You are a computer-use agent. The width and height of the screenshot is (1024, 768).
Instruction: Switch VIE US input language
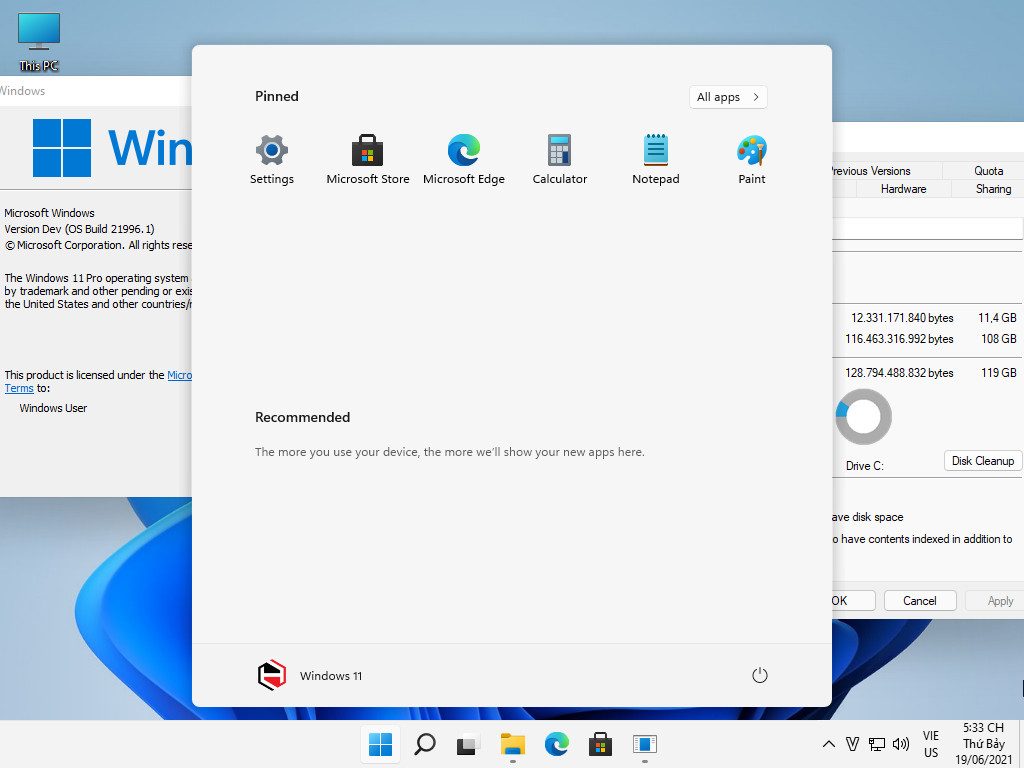click(x=931, y=744)
